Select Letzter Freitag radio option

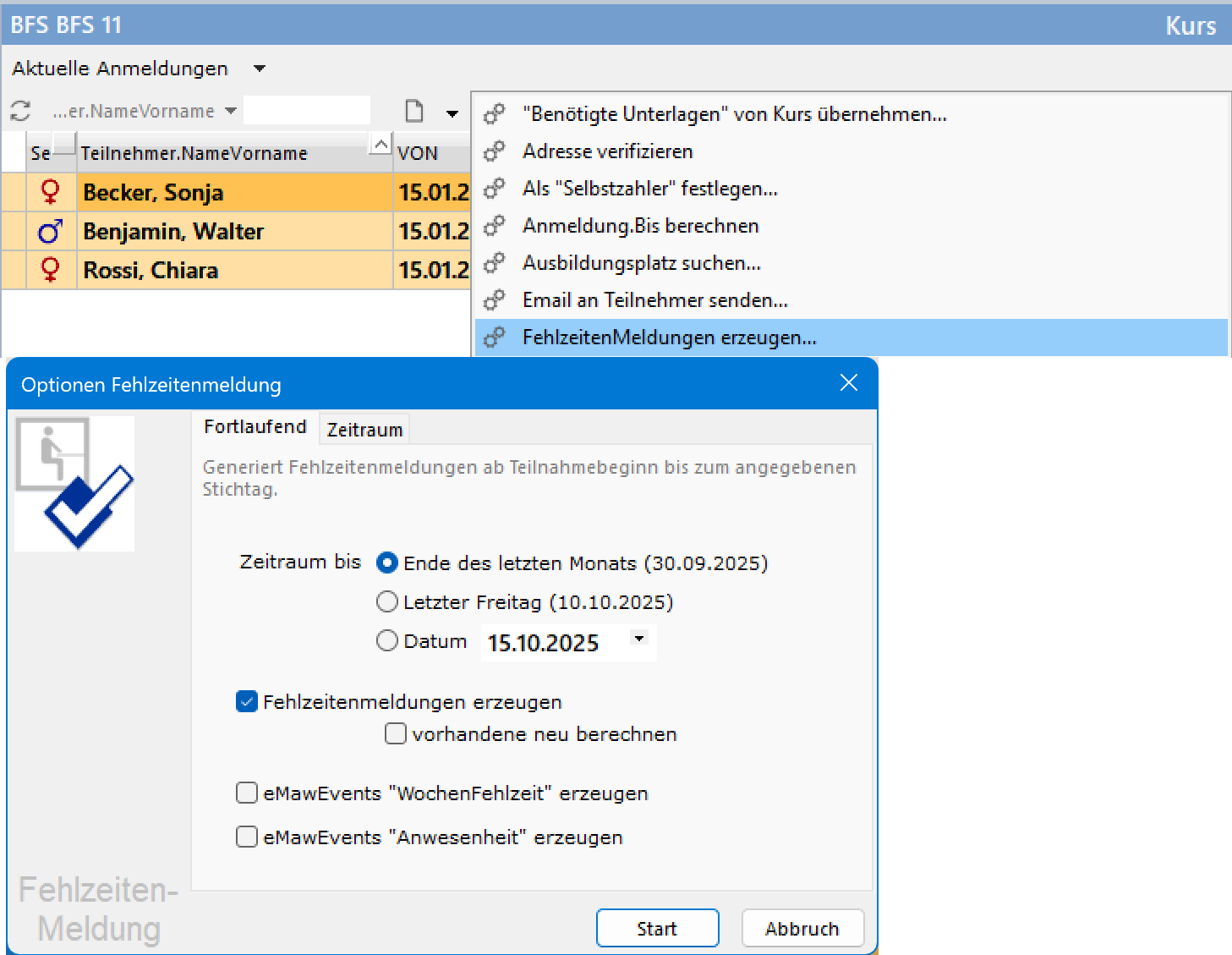point(387,601)
